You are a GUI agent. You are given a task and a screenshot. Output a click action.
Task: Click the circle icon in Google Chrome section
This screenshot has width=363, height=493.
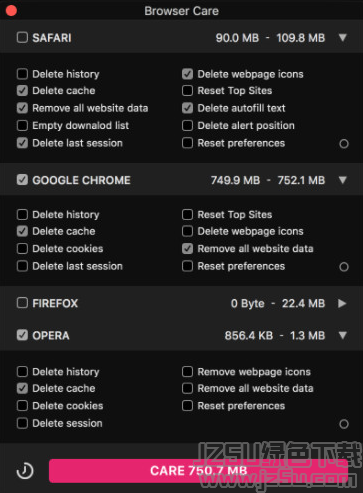344,267
